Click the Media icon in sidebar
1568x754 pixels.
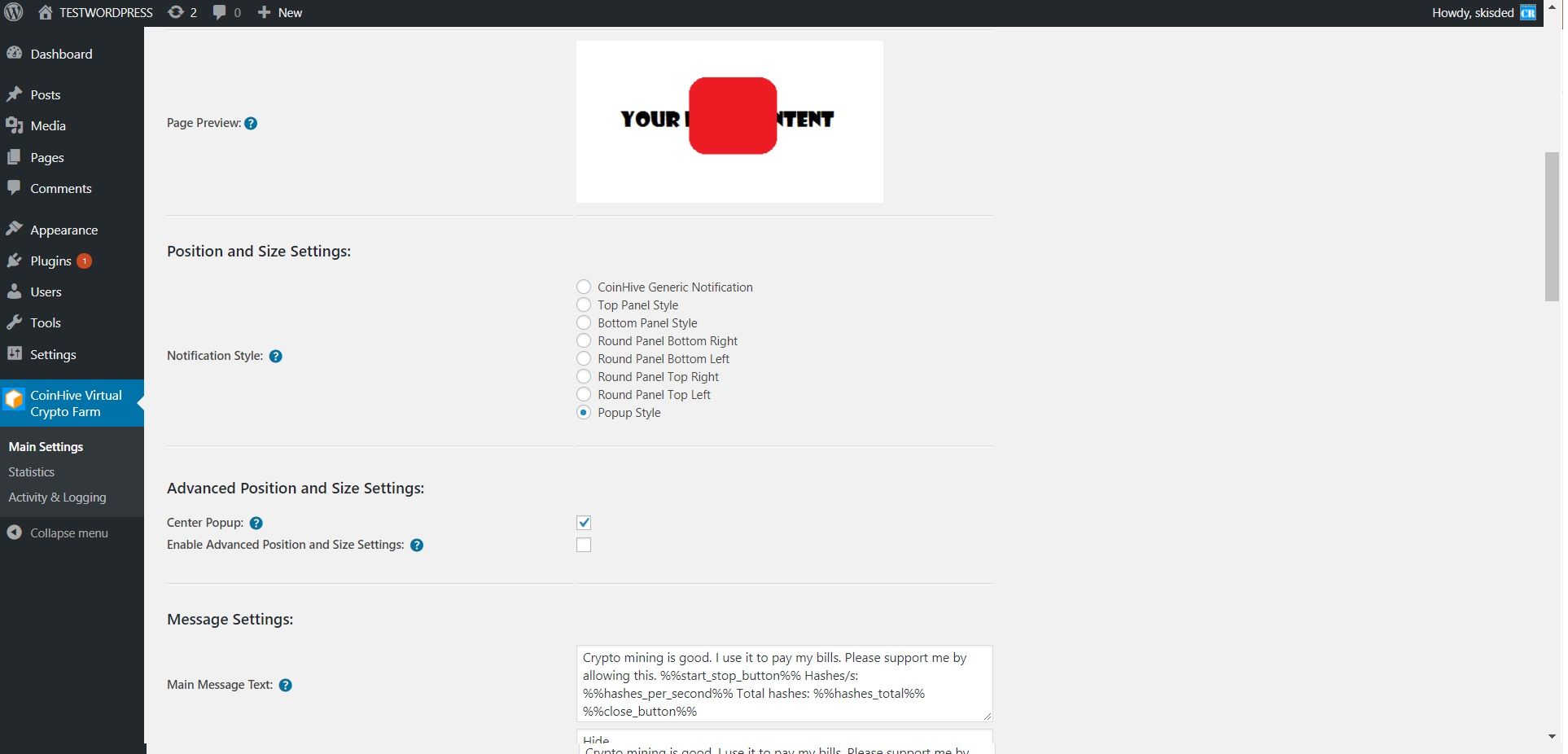(14, 125)
